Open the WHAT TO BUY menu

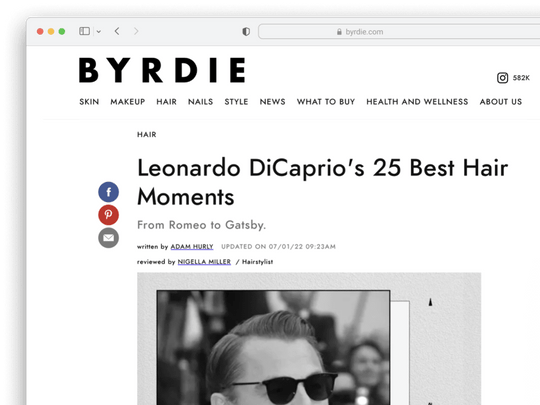[x=326, y=102]
